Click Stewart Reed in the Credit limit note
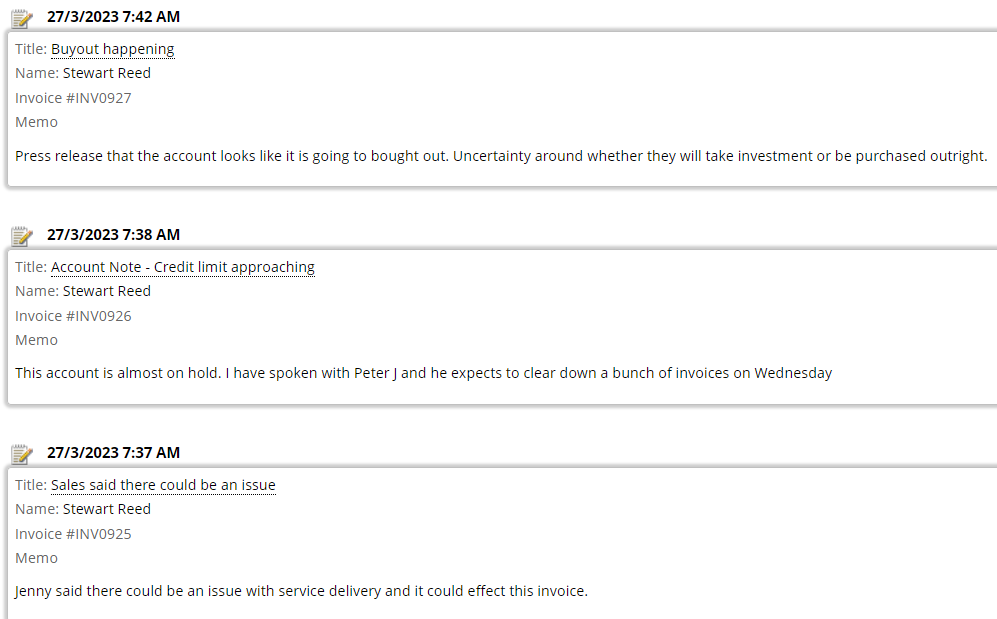 (106, 291)
